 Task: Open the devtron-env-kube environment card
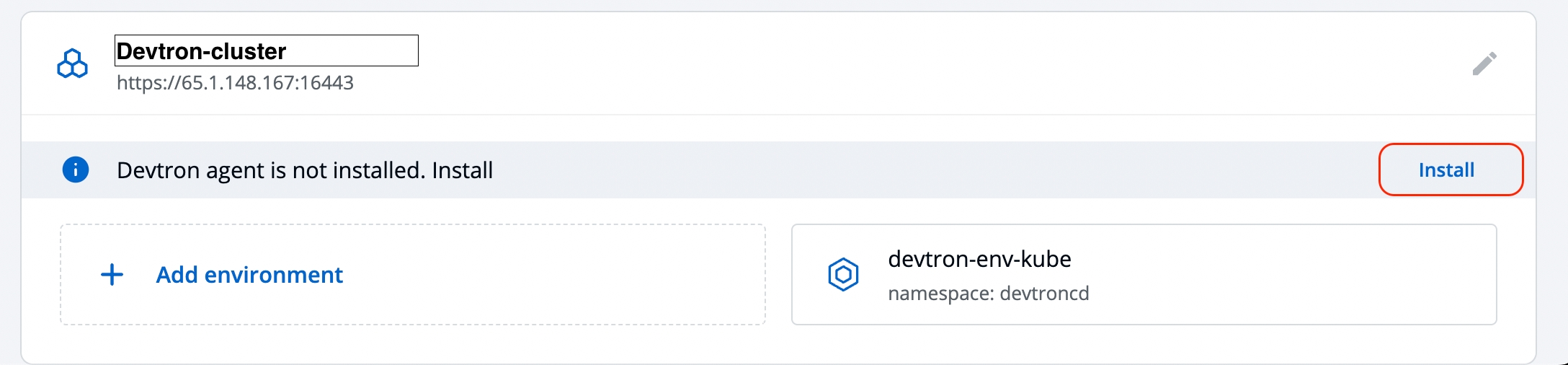[1144, 274]
